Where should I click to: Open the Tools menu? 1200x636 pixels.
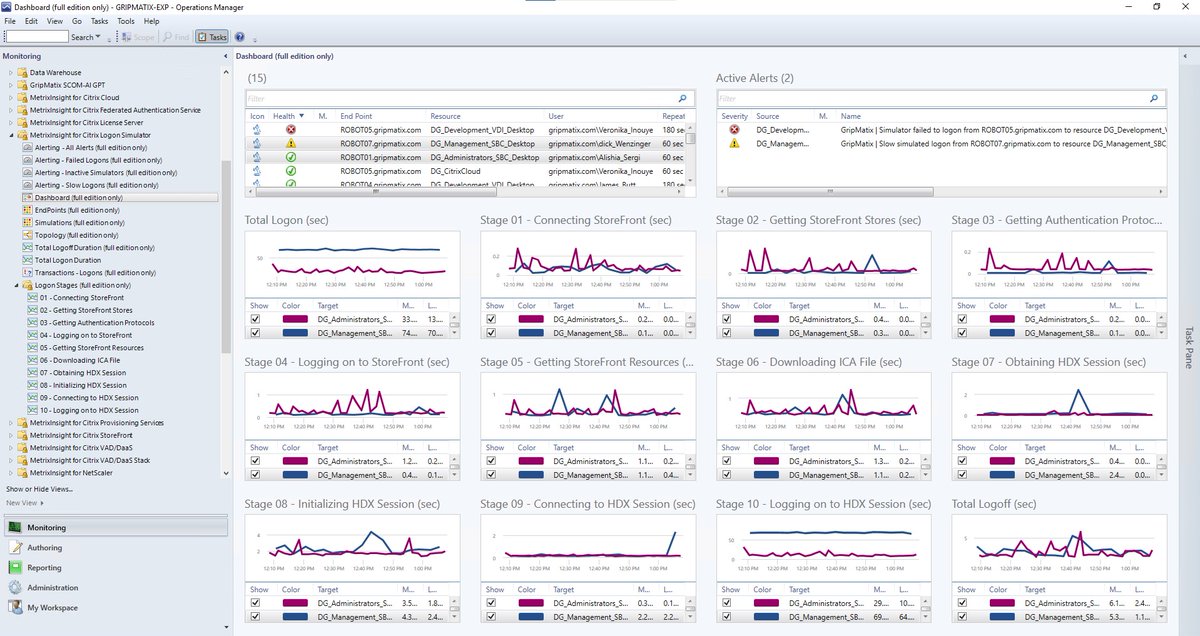coord(126,20)
